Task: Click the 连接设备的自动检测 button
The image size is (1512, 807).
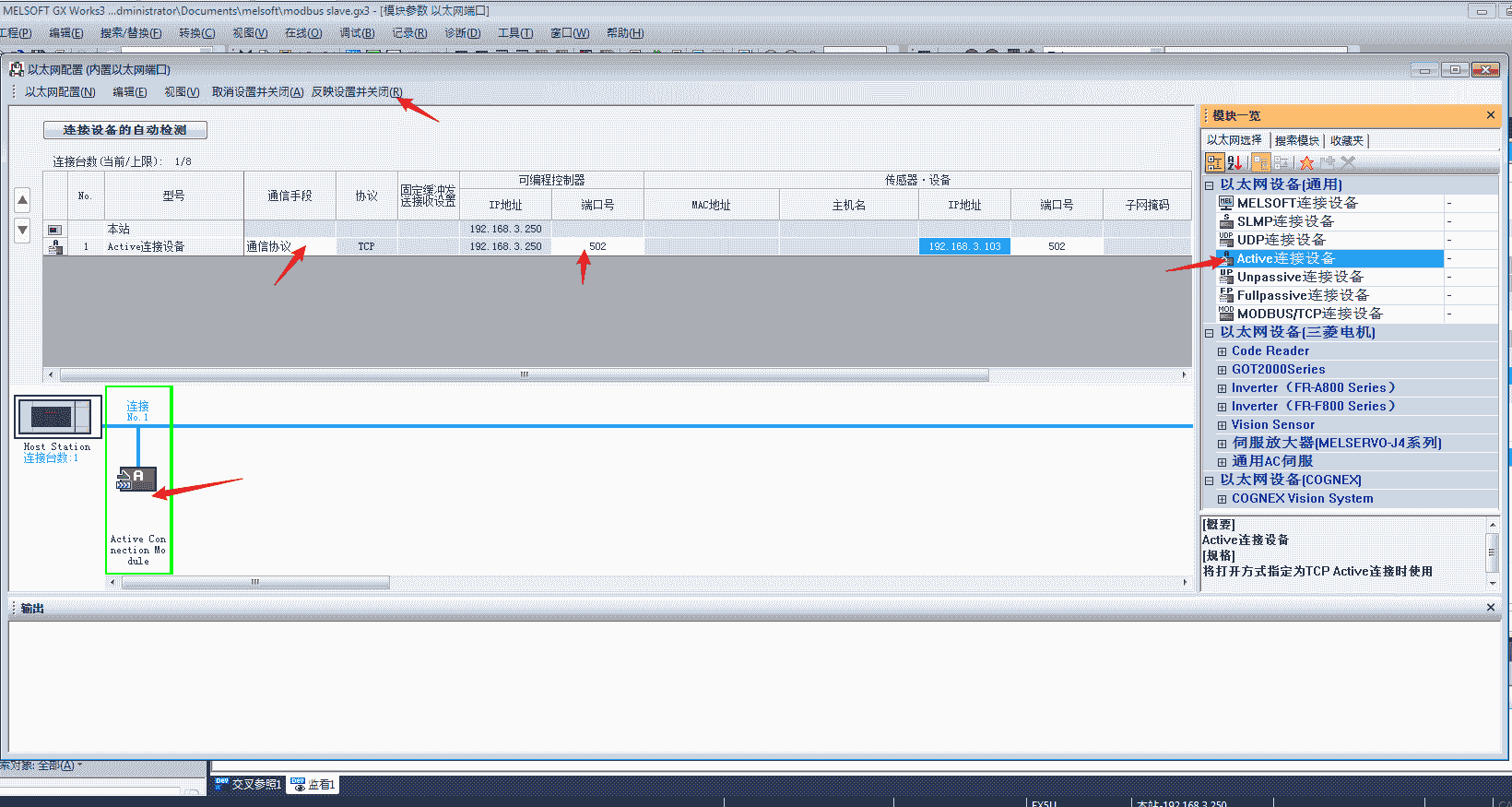Action: pyautogui.click(x=124, y=130)
